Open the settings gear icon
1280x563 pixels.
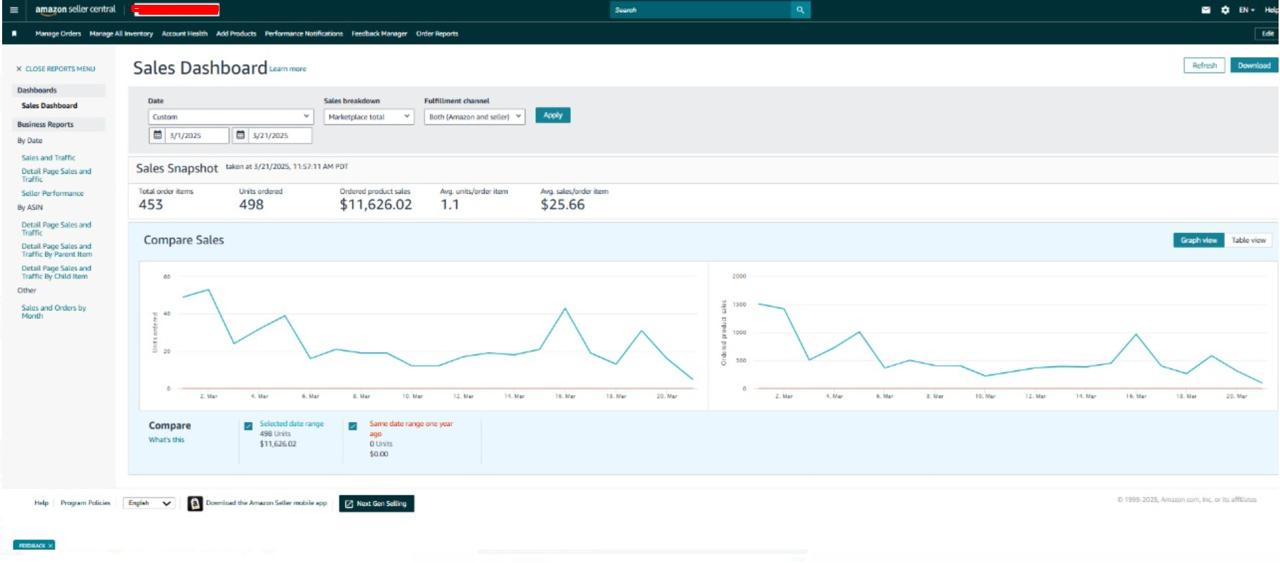click(1225, 10)
